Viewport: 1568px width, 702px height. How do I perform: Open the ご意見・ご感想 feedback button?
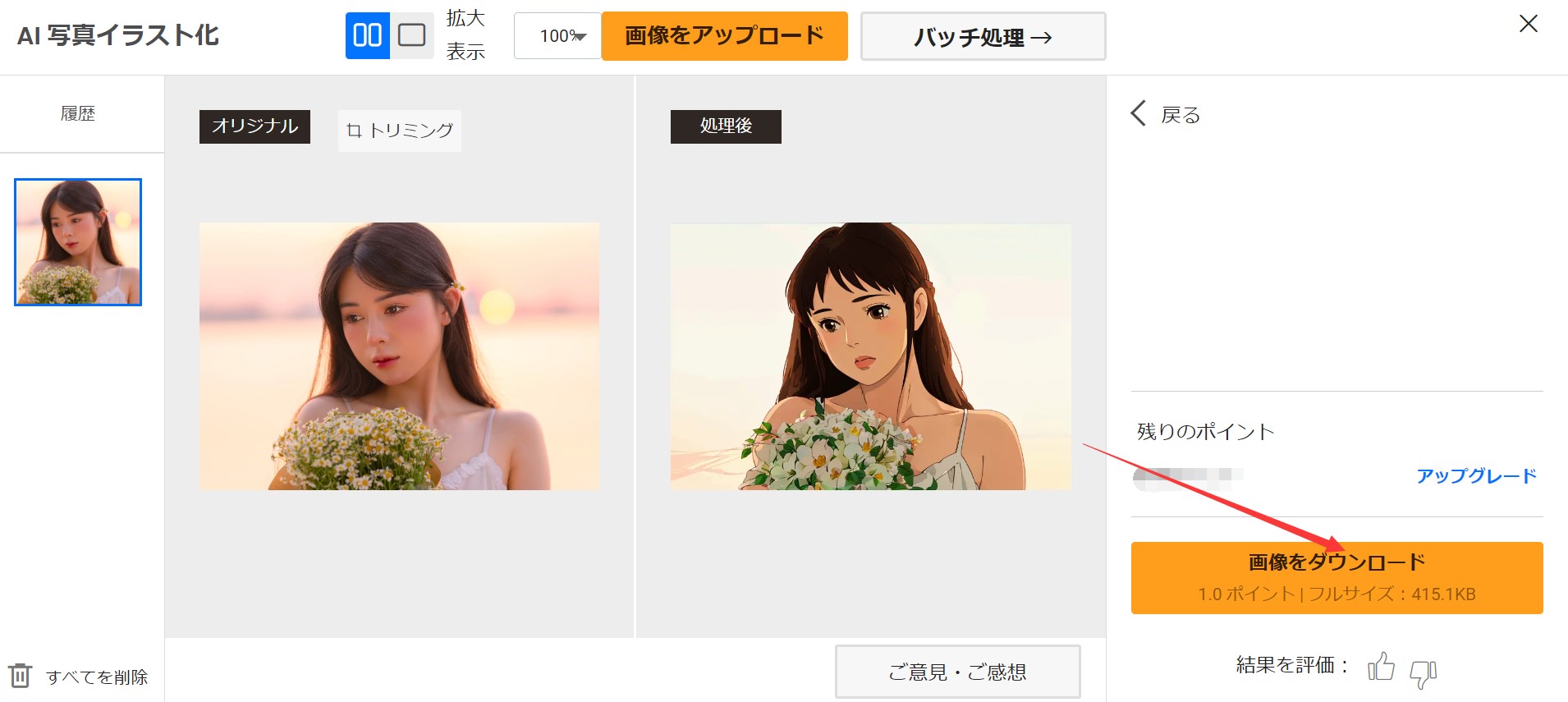[x=957, y=672]
